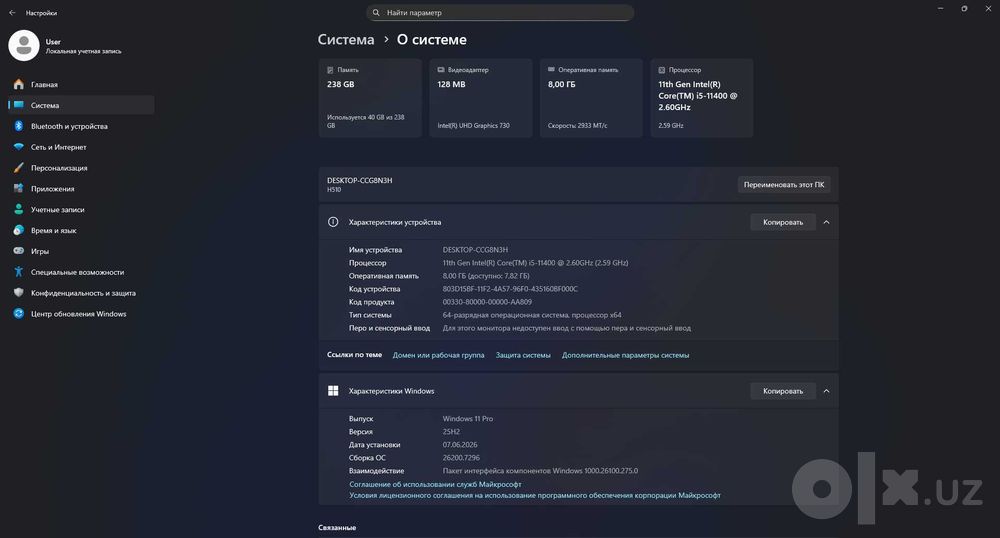Click the Процессор card chip icon
The width and height of the screenshot is (1000, 538).
click(x=661, y=70)
